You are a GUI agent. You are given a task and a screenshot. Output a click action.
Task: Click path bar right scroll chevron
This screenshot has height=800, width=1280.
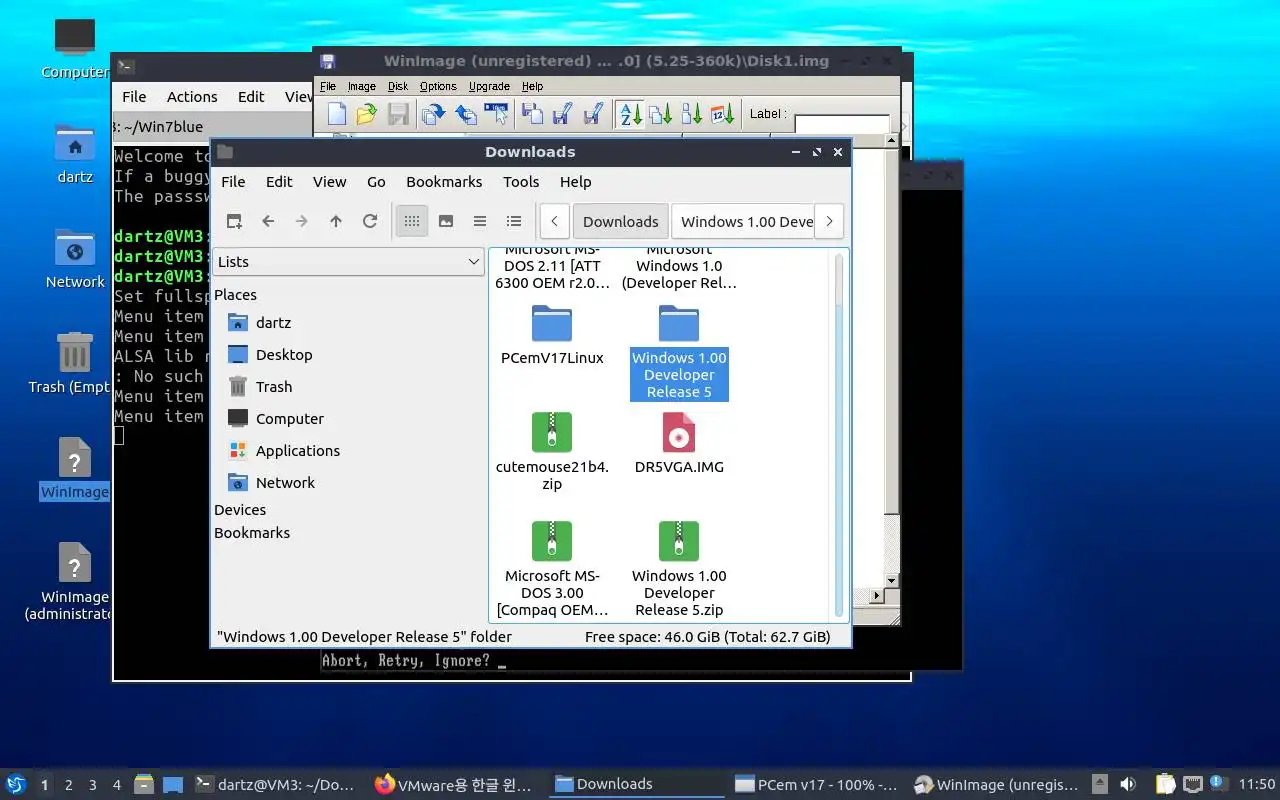point(829,221)
